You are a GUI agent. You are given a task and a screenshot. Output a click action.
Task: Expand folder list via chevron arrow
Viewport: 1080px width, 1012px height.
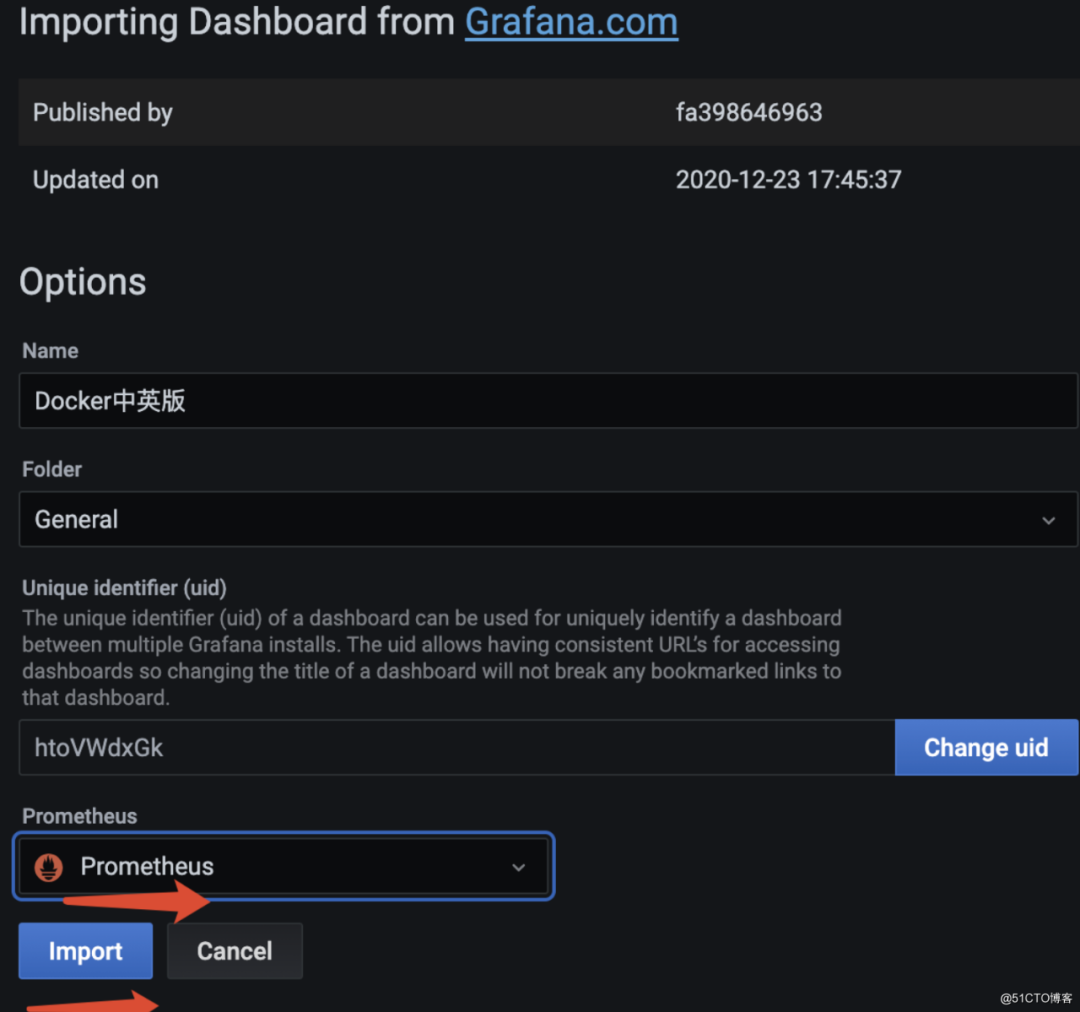point(1048,520)
